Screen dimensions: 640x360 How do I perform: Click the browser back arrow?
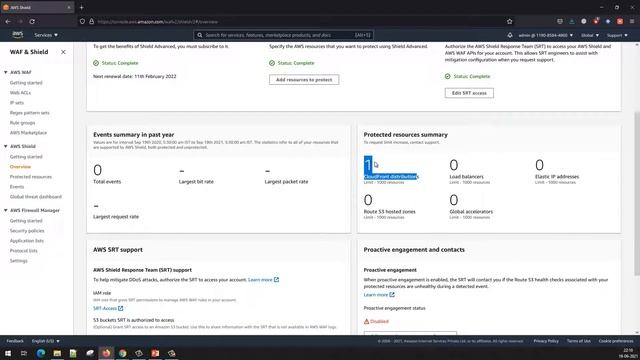click(8, 21)
